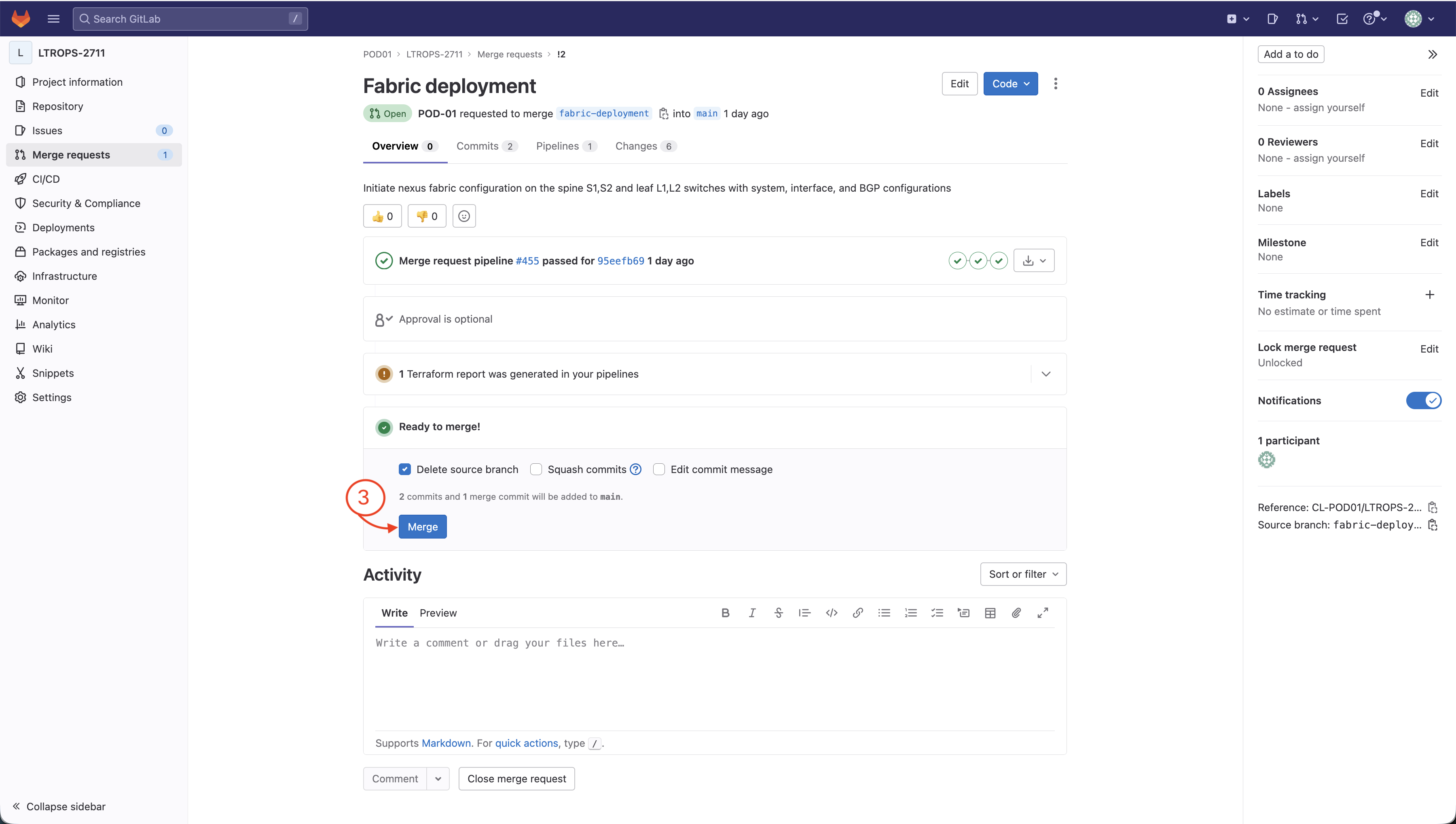Uncheck Delete source branch checkbox

point(405,469)
